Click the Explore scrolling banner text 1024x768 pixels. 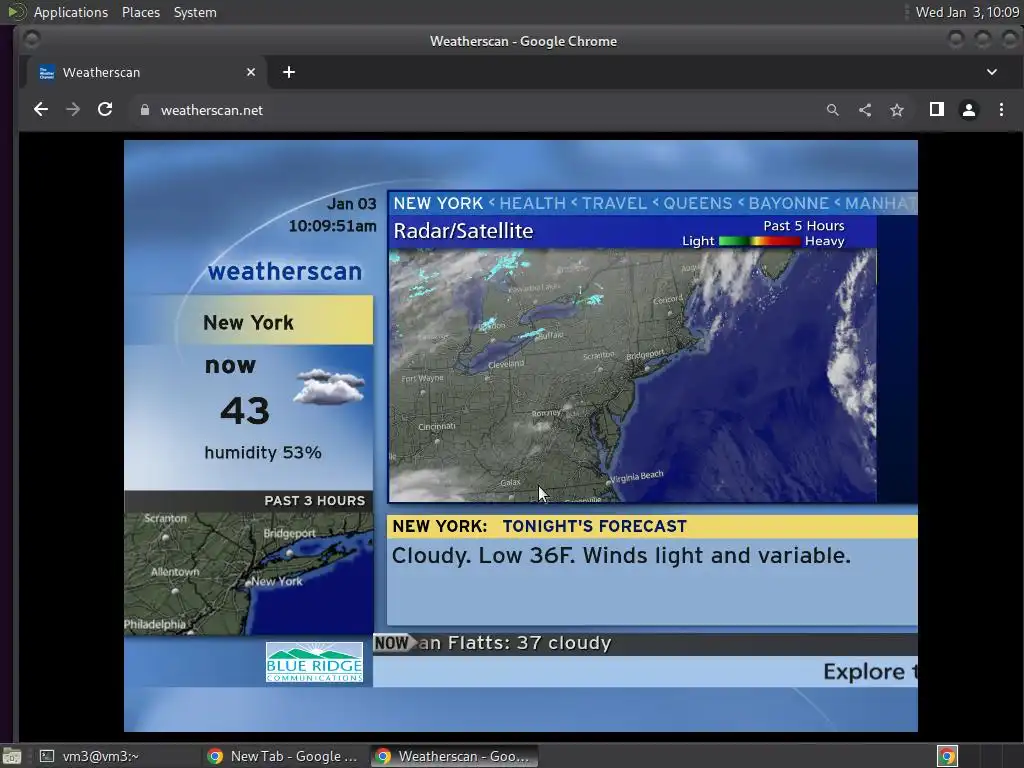pos(870,671)
